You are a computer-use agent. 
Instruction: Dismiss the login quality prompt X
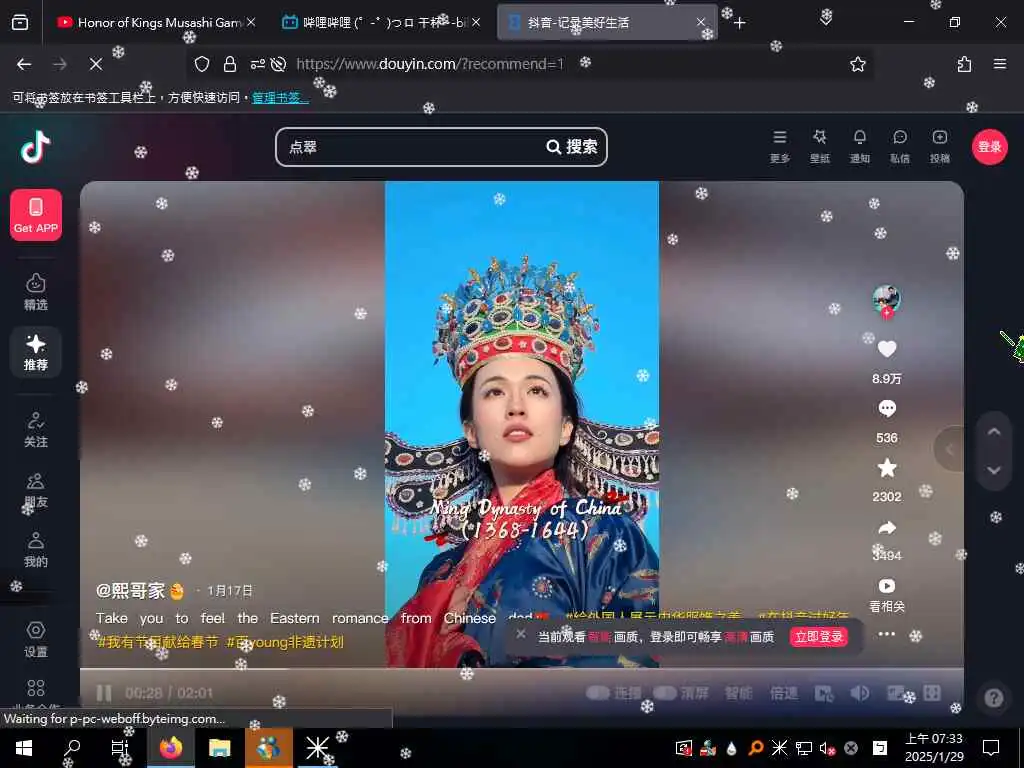[520, 634]
